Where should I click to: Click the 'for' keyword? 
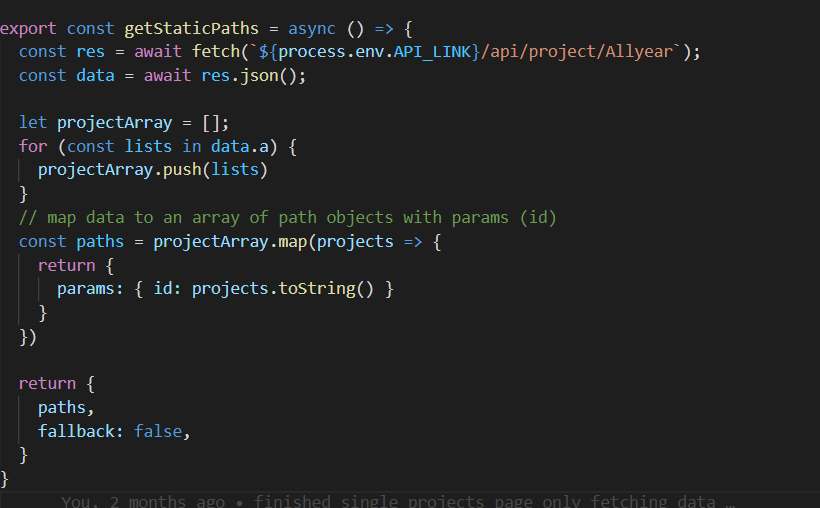click(x=33, y=146)
